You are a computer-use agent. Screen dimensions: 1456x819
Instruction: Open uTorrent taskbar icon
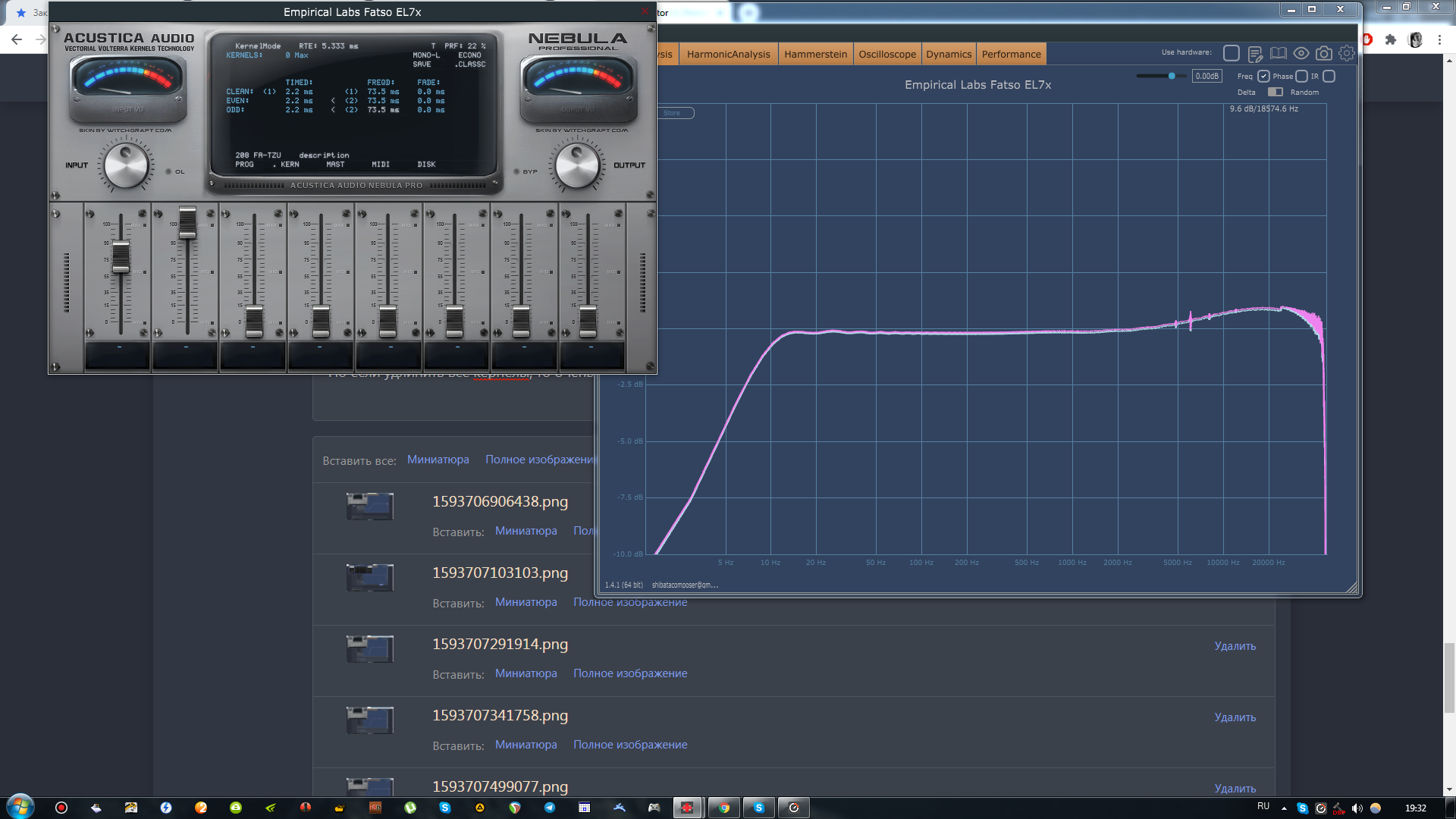[410, 808]
